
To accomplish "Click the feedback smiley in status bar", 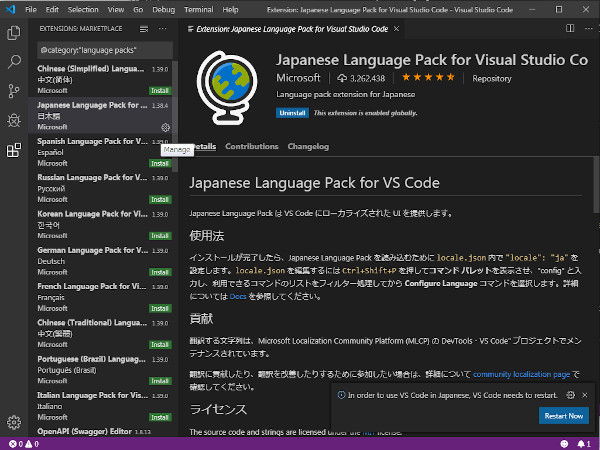I will tap(564, 444).
